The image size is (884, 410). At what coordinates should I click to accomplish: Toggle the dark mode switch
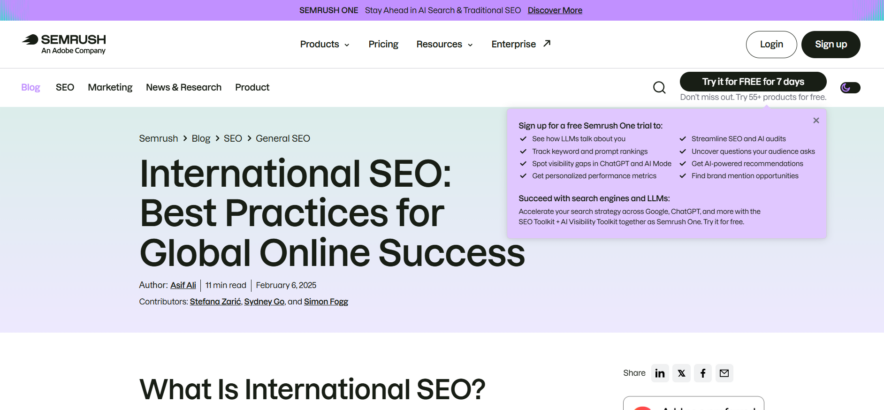pos(850,87)
